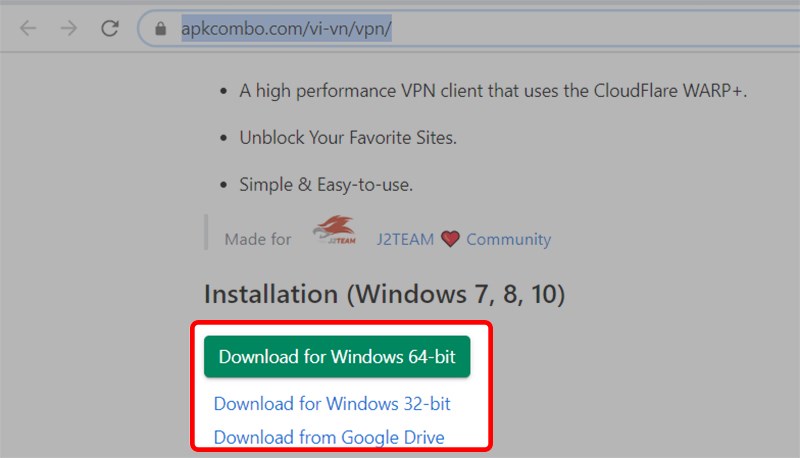This screenshot has height=458, width=800.
Task: Click the Simple & Easy-to-use text
Action: click(326, 185)
